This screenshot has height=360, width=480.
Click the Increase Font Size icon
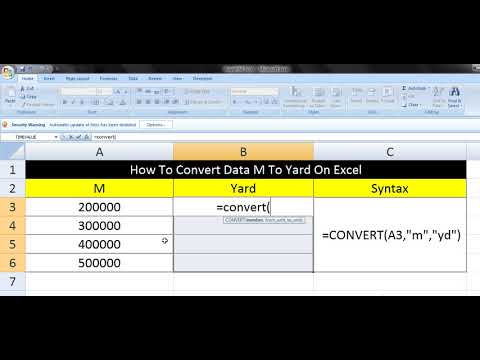pyautogui.click(x=118, y=91)
